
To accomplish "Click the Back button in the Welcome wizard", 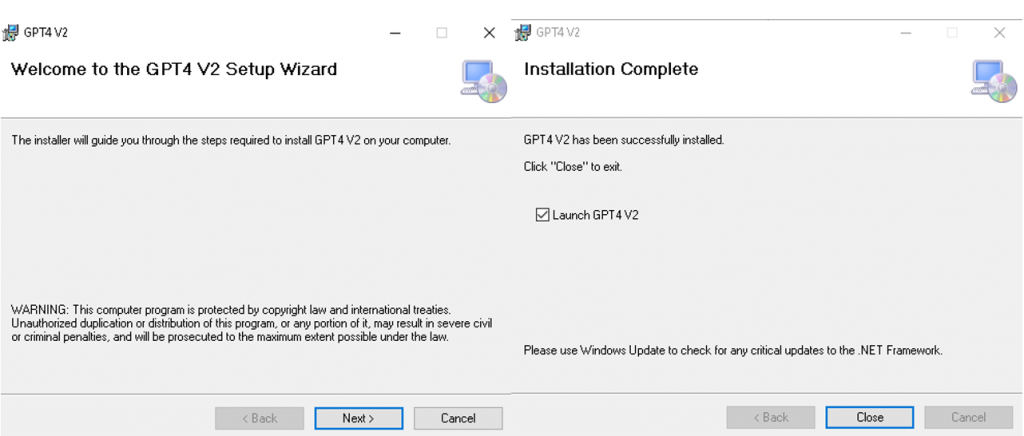I will (x=259, y=418).
